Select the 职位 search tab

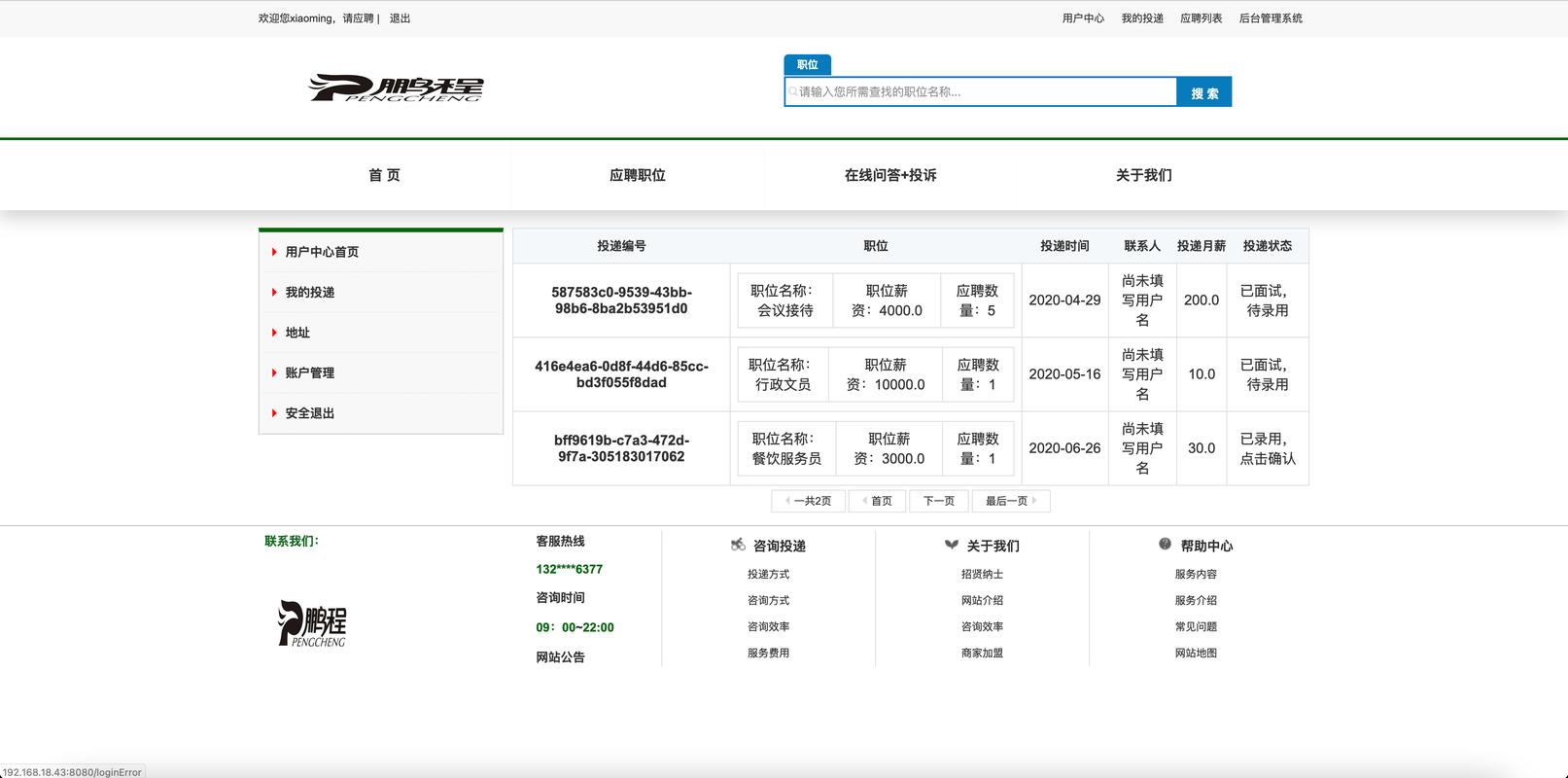pyautogui.click(x=808, y=64)
